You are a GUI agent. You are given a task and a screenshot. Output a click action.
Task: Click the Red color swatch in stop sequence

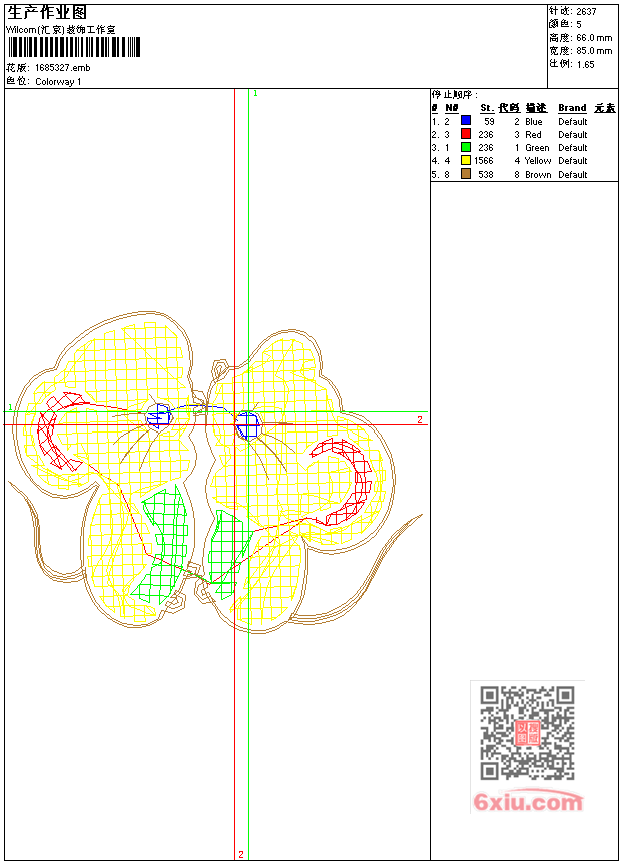pyautogui.click(x=466, y=134)
